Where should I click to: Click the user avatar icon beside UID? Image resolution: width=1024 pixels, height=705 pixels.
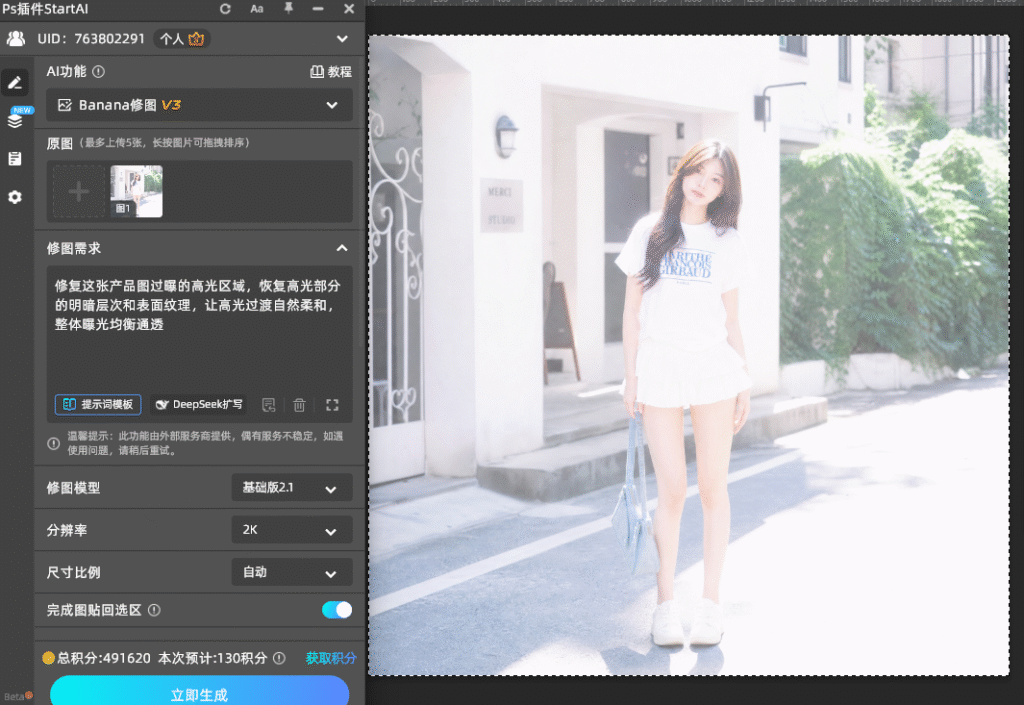click(x=16, y=39)
